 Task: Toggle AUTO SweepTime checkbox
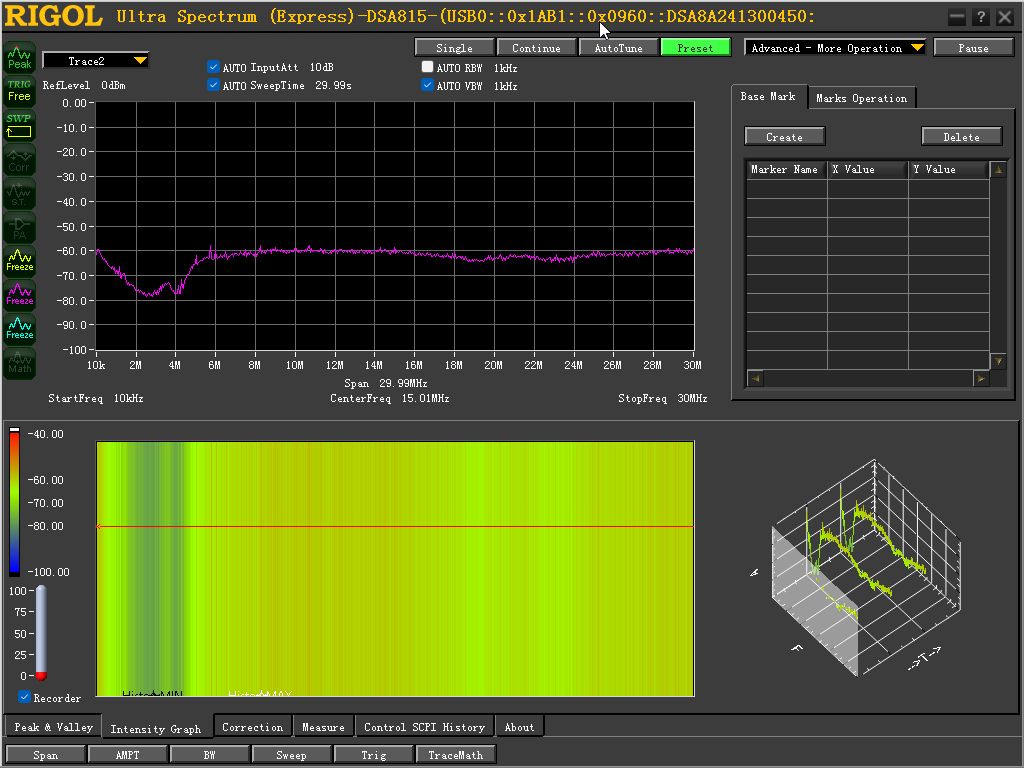213,85
